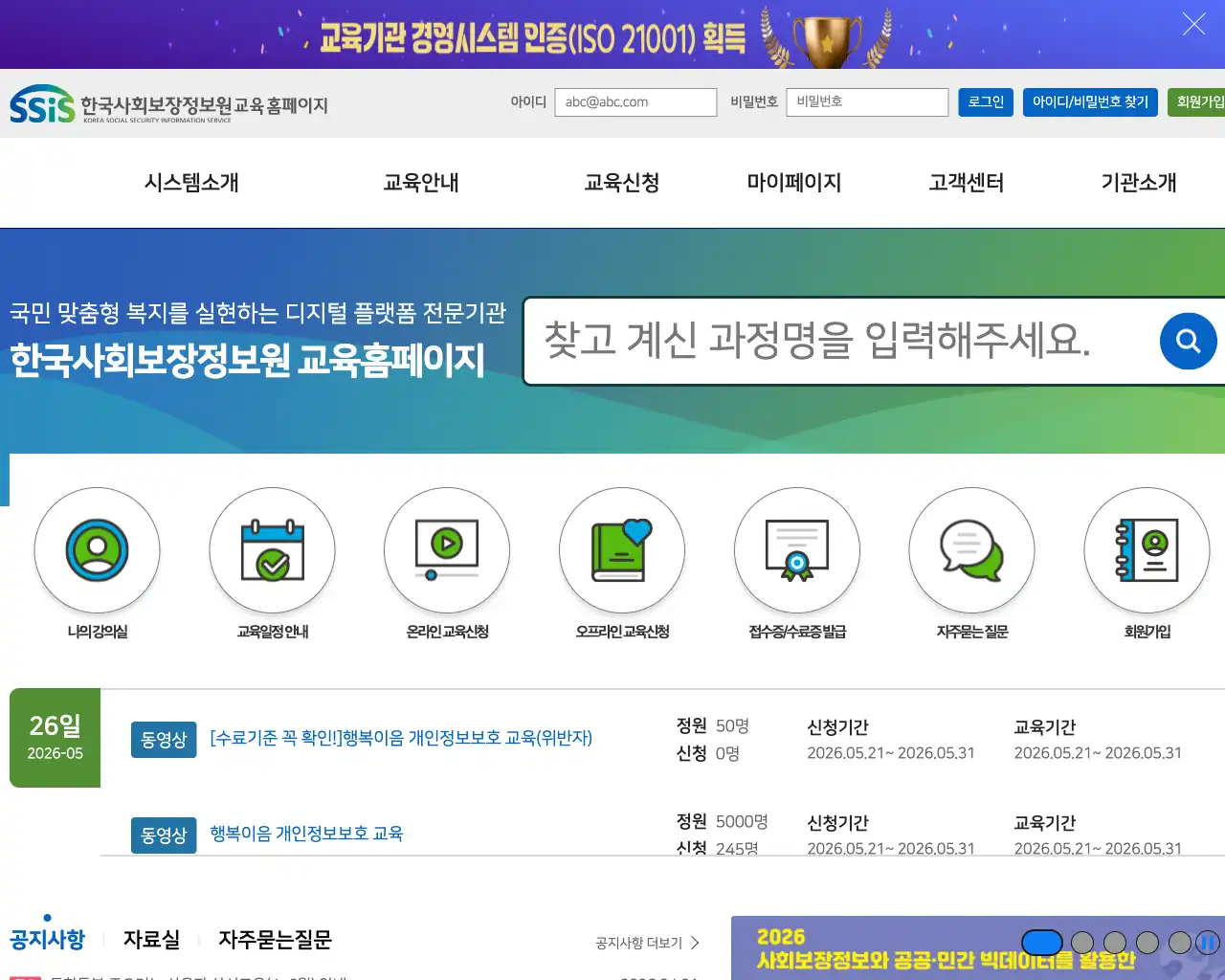Click the magnifier search button
Image resolution: width=1225 pixels, height=980 pixels.
[x=1188, y=341]
